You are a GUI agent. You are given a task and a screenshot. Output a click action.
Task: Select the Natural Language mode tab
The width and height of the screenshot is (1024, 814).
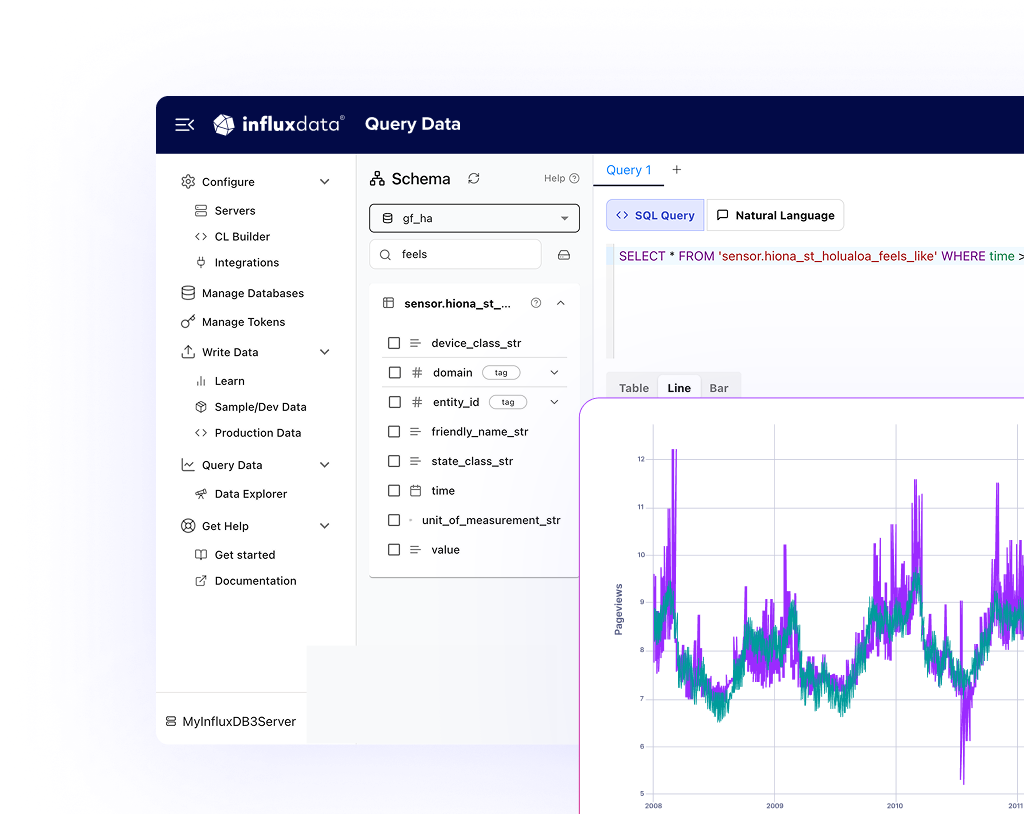click(775, 215)
